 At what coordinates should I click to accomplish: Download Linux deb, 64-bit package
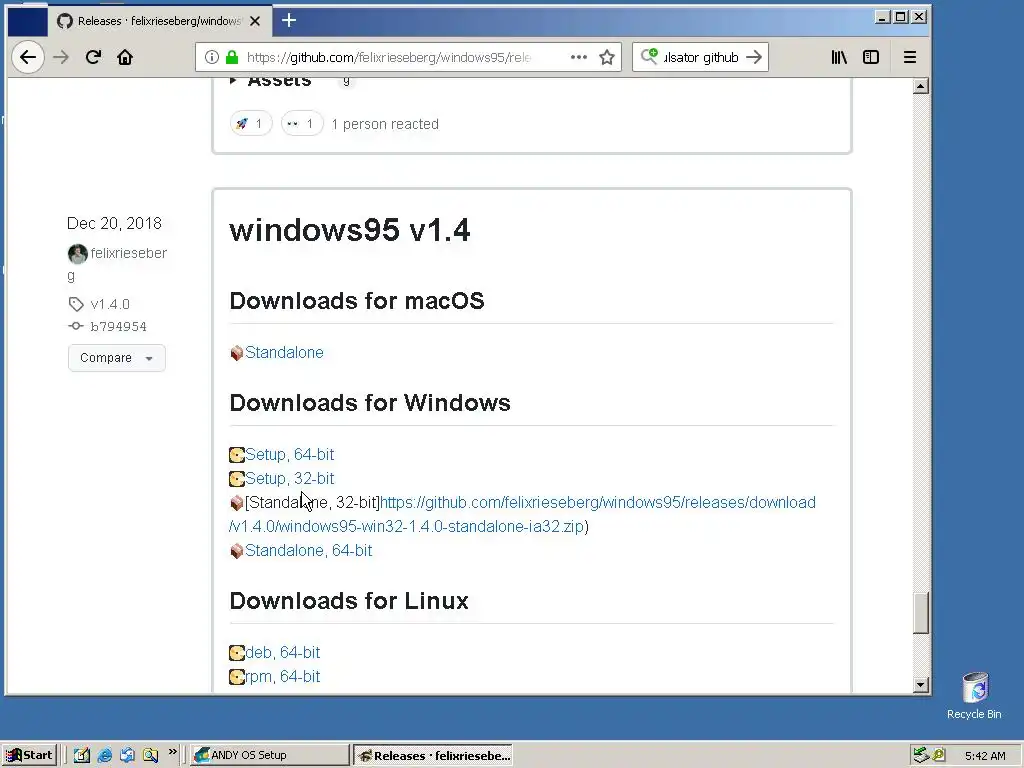[x=282, y=652]
